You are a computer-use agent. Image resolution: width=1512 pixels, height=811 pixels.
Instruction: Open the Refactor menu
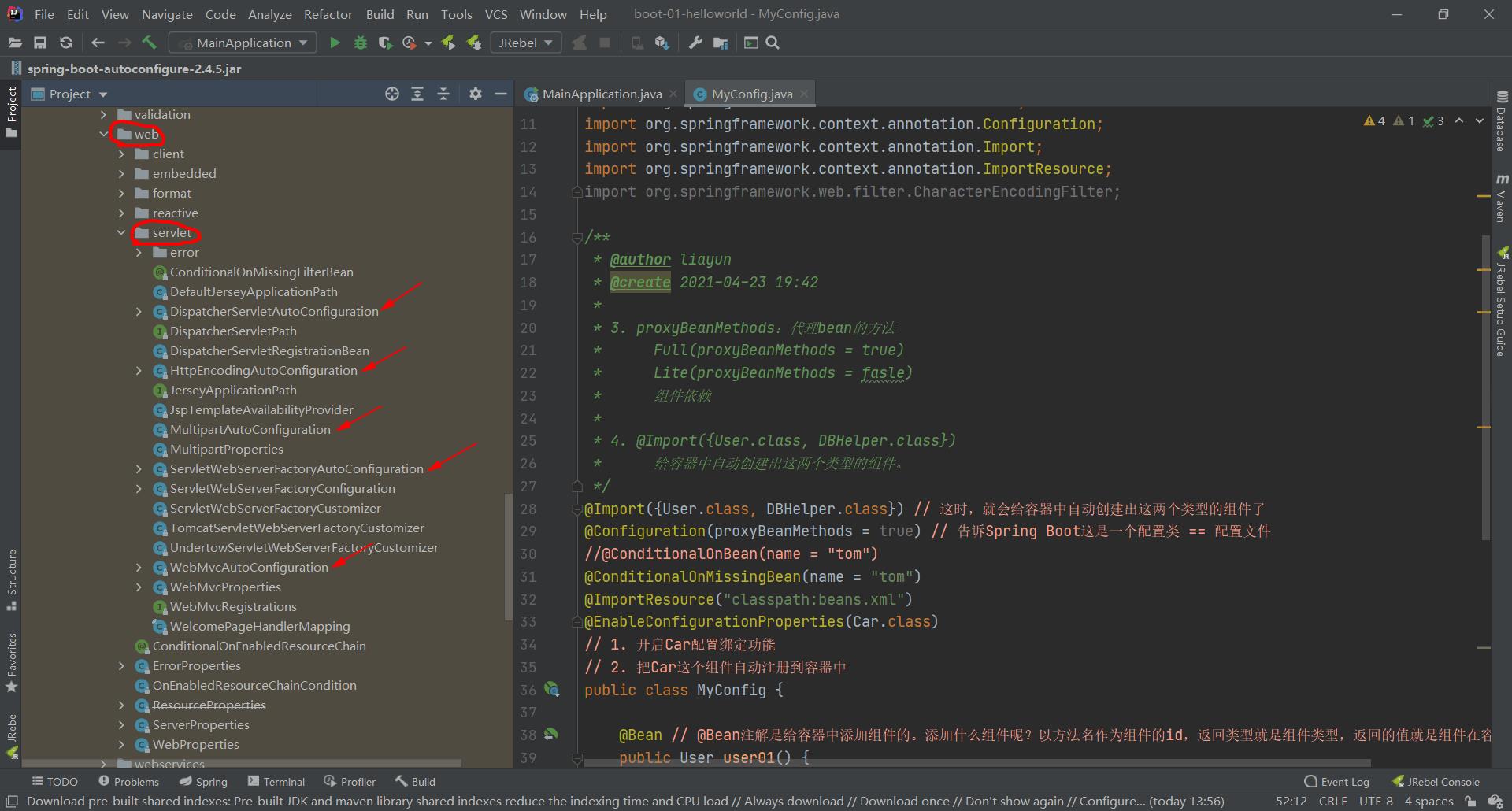[x=328, y=14]
